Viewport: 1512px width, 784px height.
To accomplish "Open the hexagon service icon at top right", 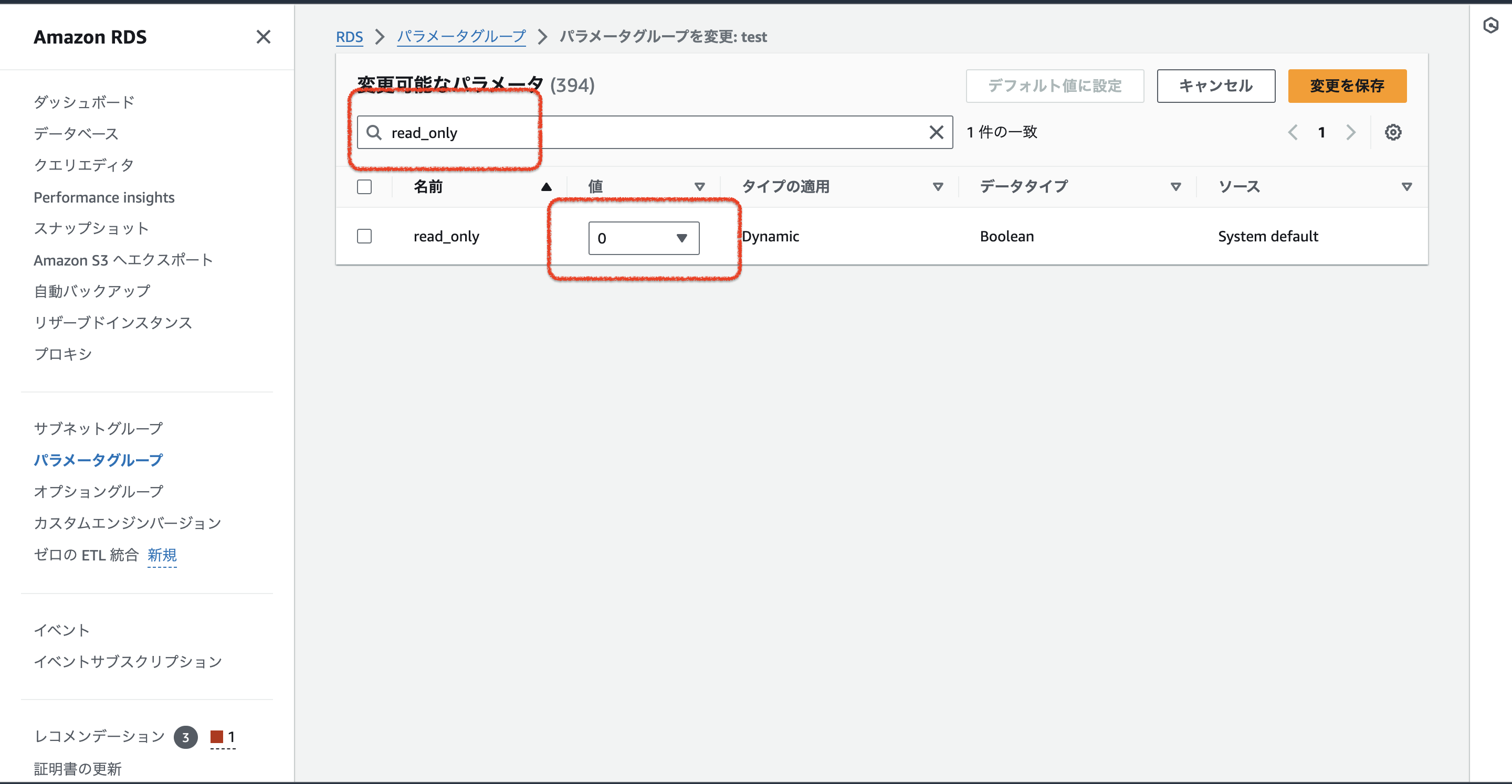I will pos(1492,25).
